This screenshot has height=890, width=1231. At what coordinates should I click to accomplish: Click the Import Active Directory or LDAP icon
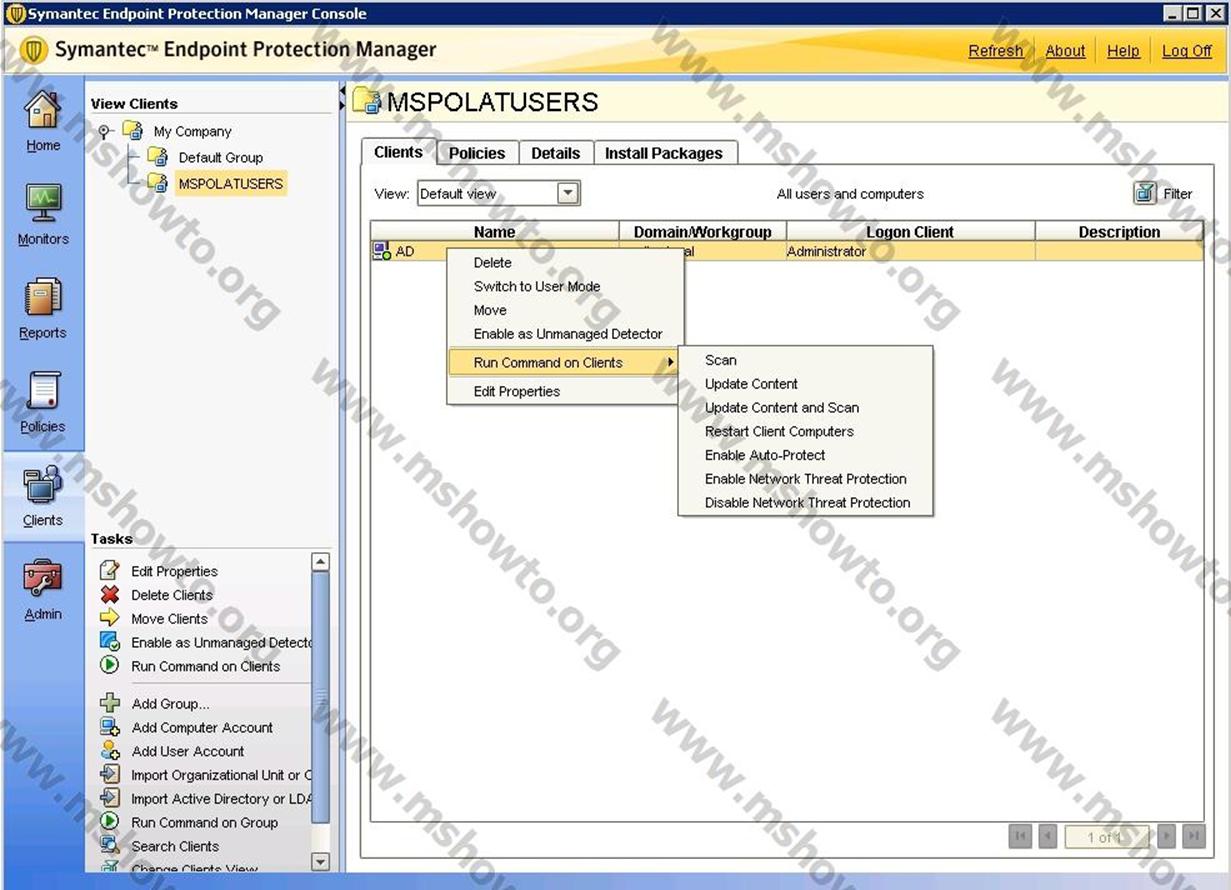[110, 798]
